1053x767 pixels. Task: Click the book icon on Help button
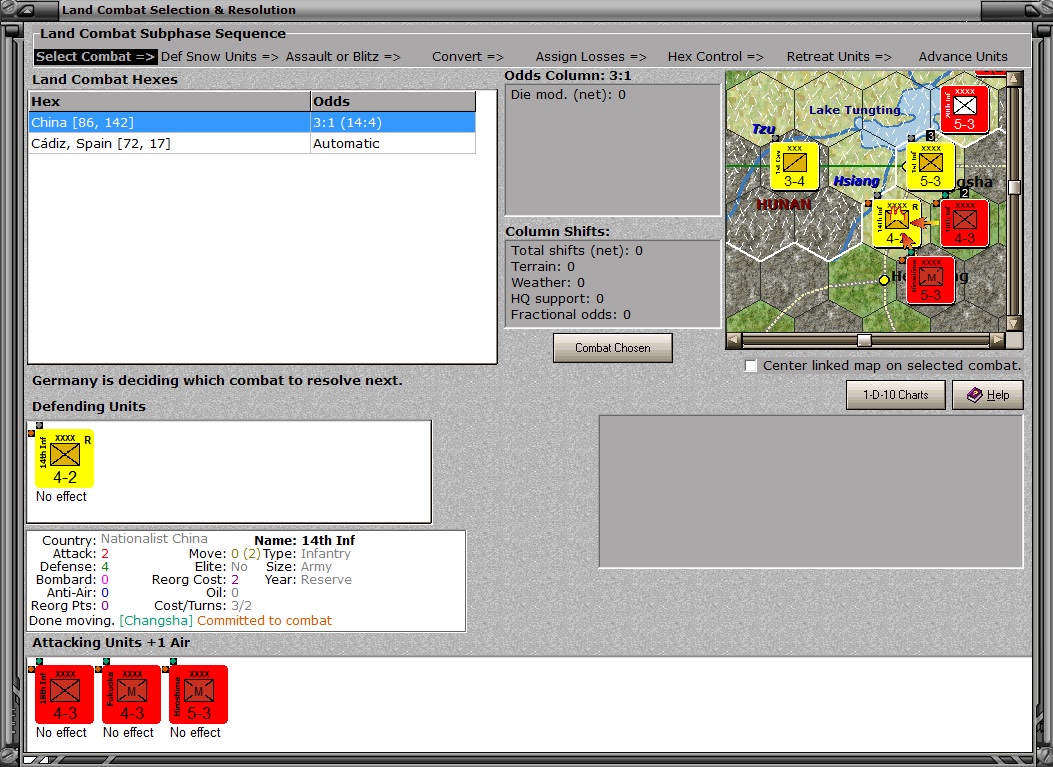pos(974,395)
